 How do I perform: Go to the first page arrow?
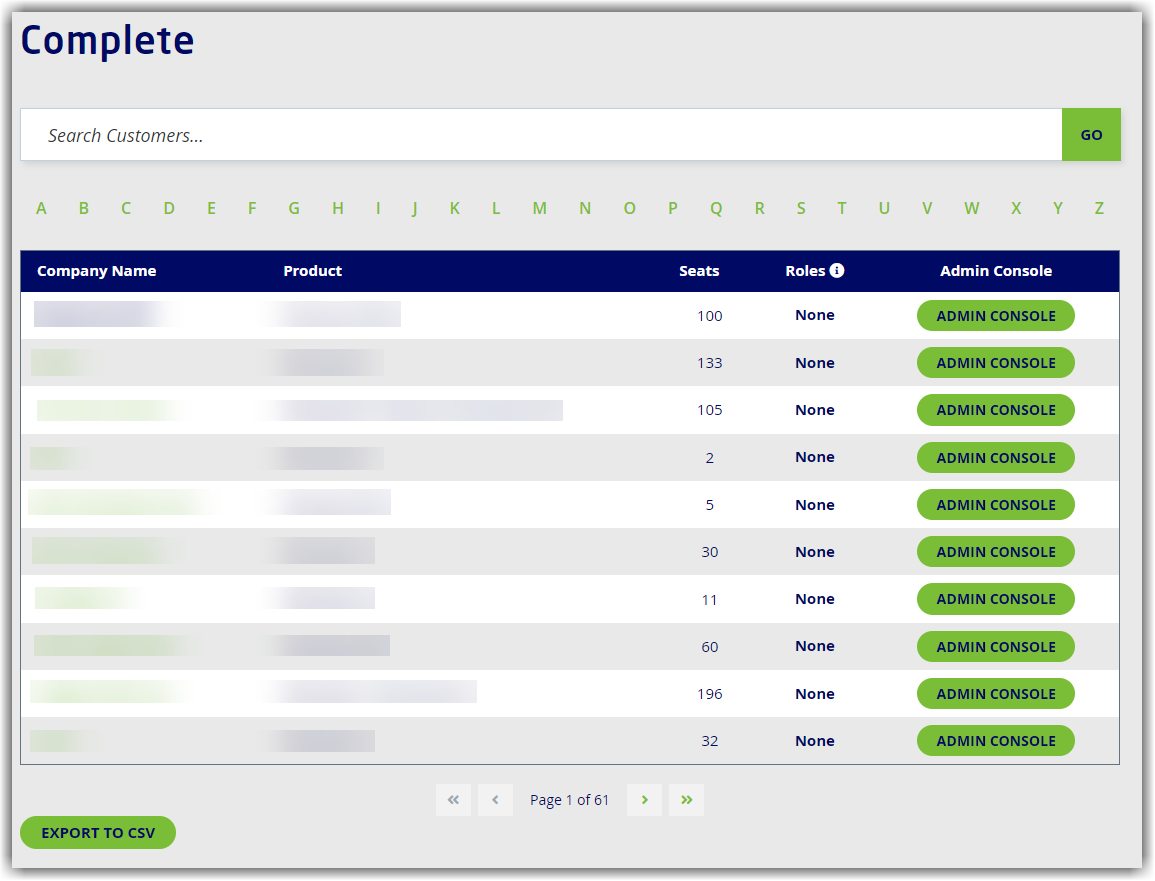(453, 800)
